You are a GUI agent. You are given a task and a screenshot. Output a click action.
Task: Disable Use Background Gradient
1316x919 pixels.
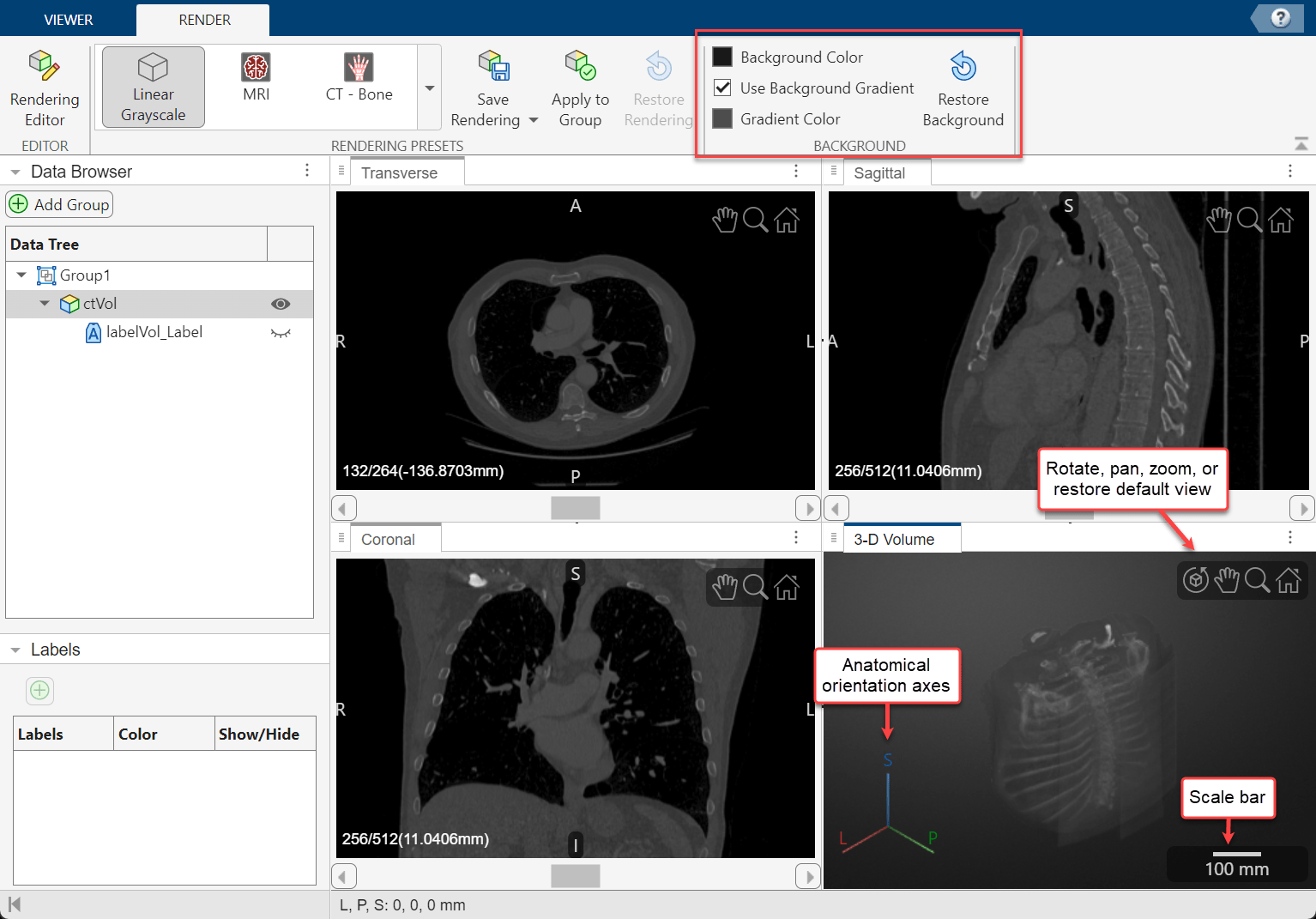pyautogui.click(x=722, y=88)
